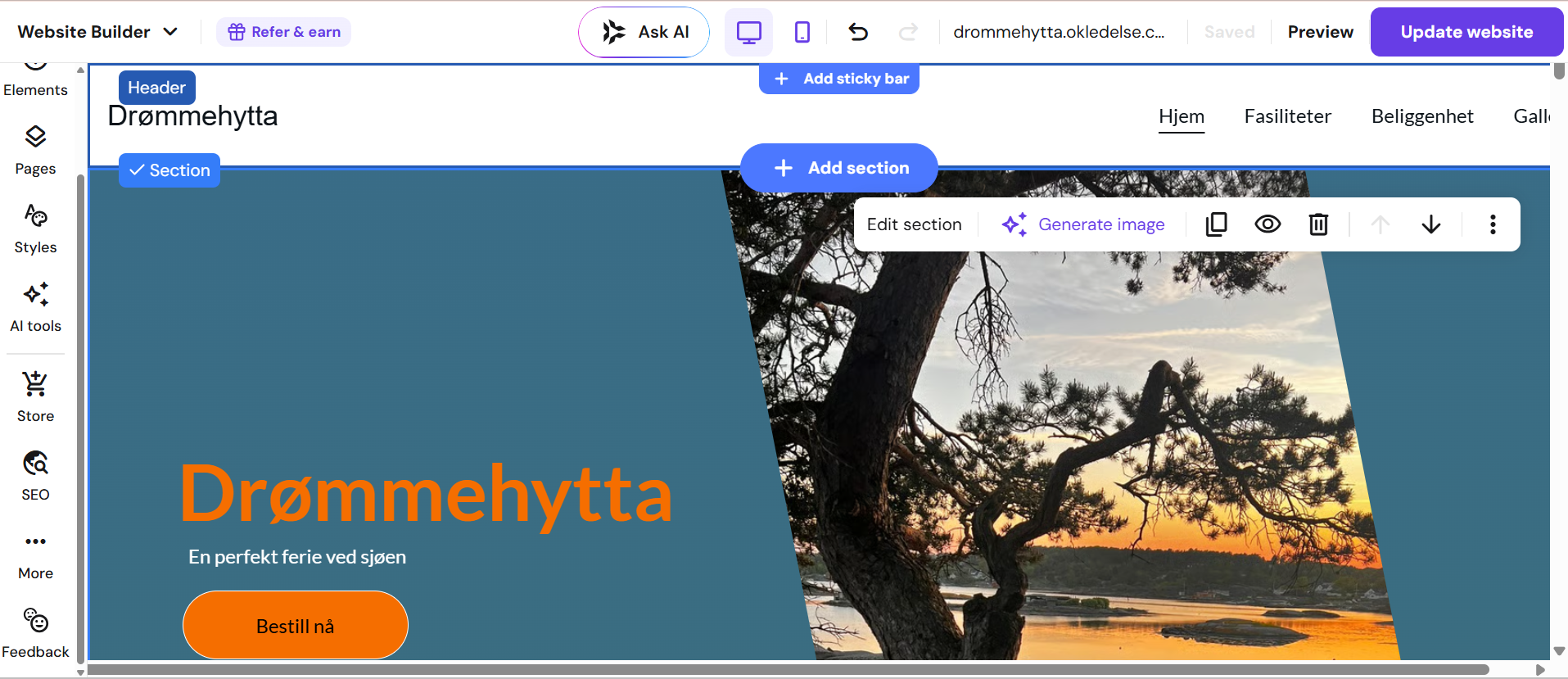Open the Styles panel

point(35,229)
